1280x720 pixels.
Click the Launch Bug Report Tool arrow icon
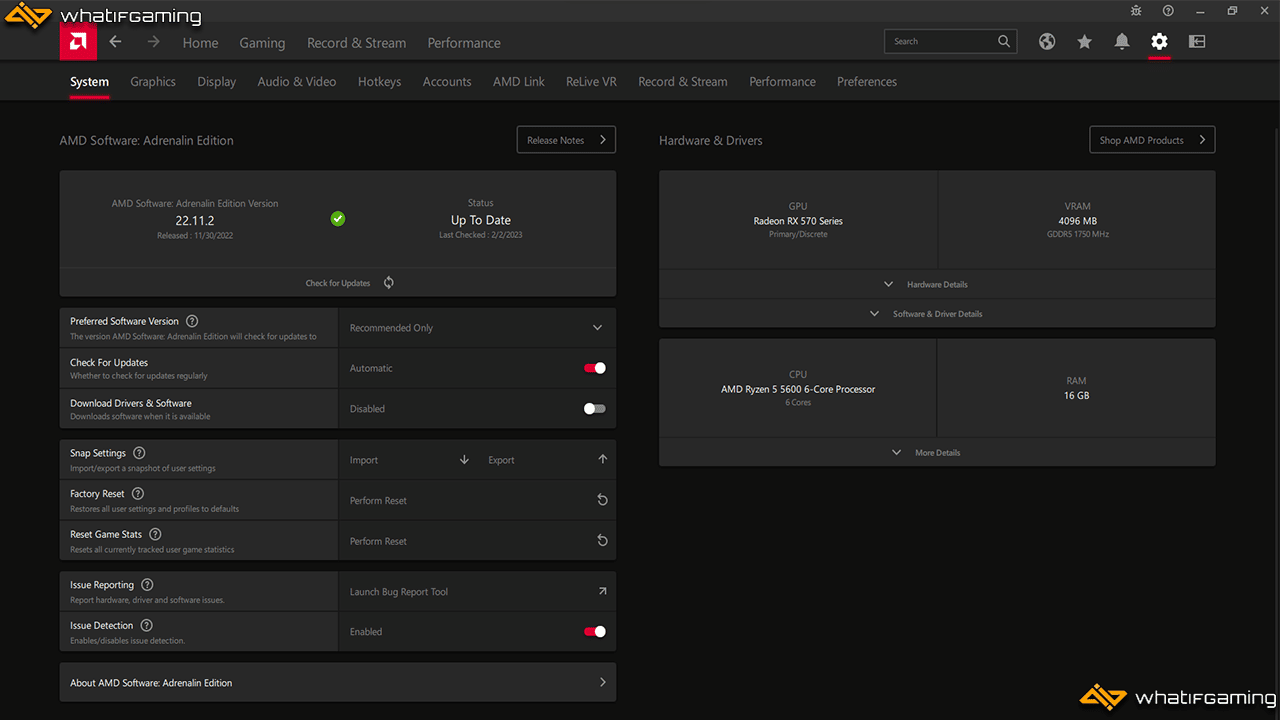(602, 591)
